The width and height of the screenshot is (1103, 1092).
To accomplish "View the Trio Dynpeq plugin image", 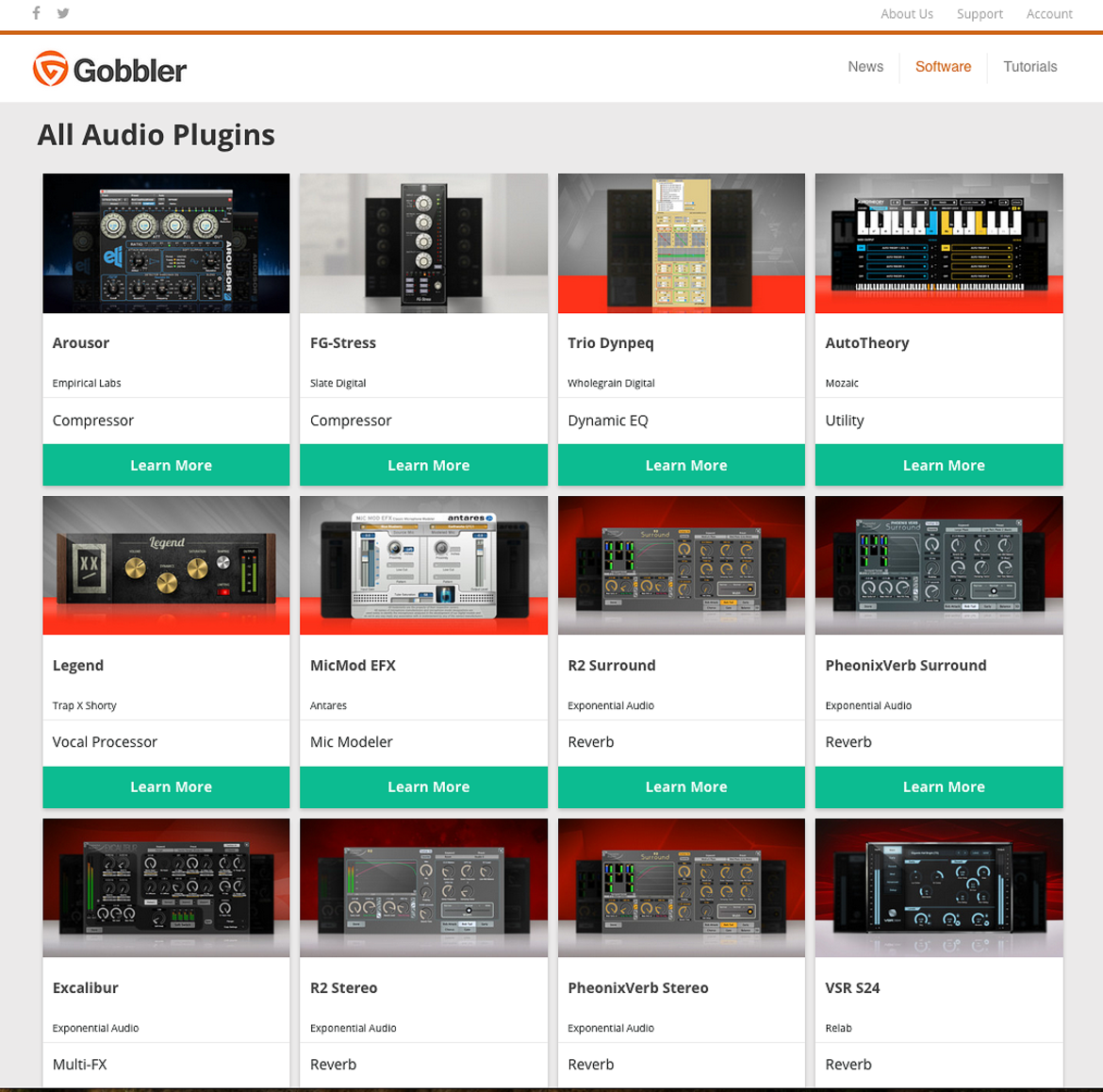I will pyautogui.click(x=681, y=243).
